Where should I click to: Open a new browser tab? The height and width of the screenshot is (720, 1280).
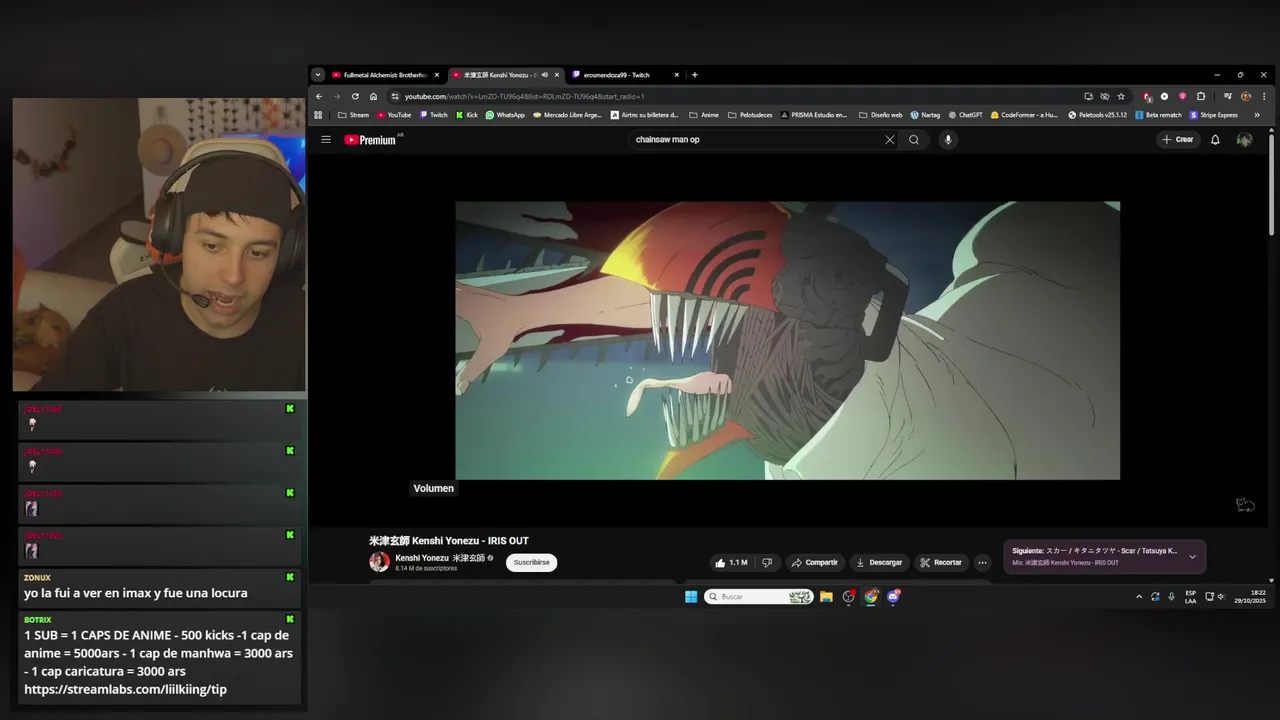pos(695,75)
